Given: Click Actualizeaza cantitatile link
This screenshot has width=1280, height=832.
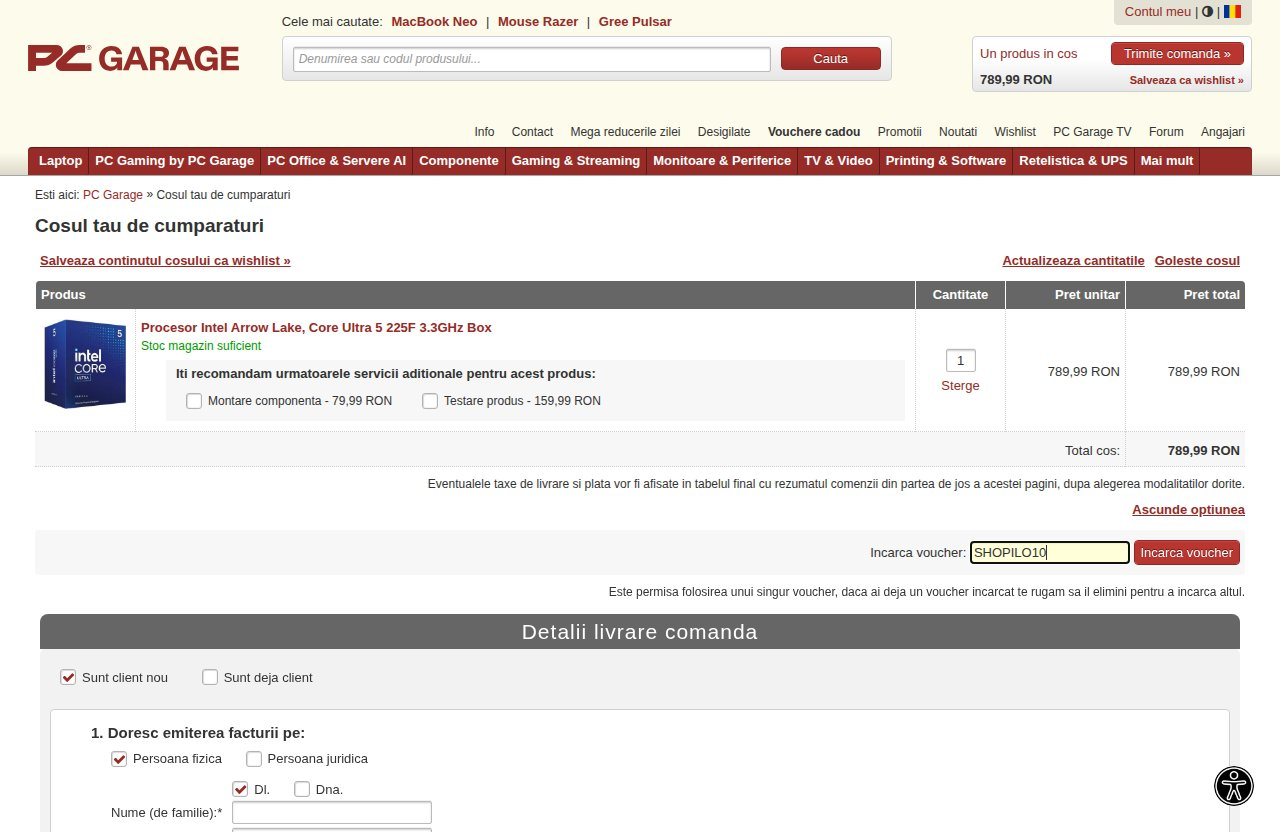Looking at the screenshot, I should (x=1073, y=261).
